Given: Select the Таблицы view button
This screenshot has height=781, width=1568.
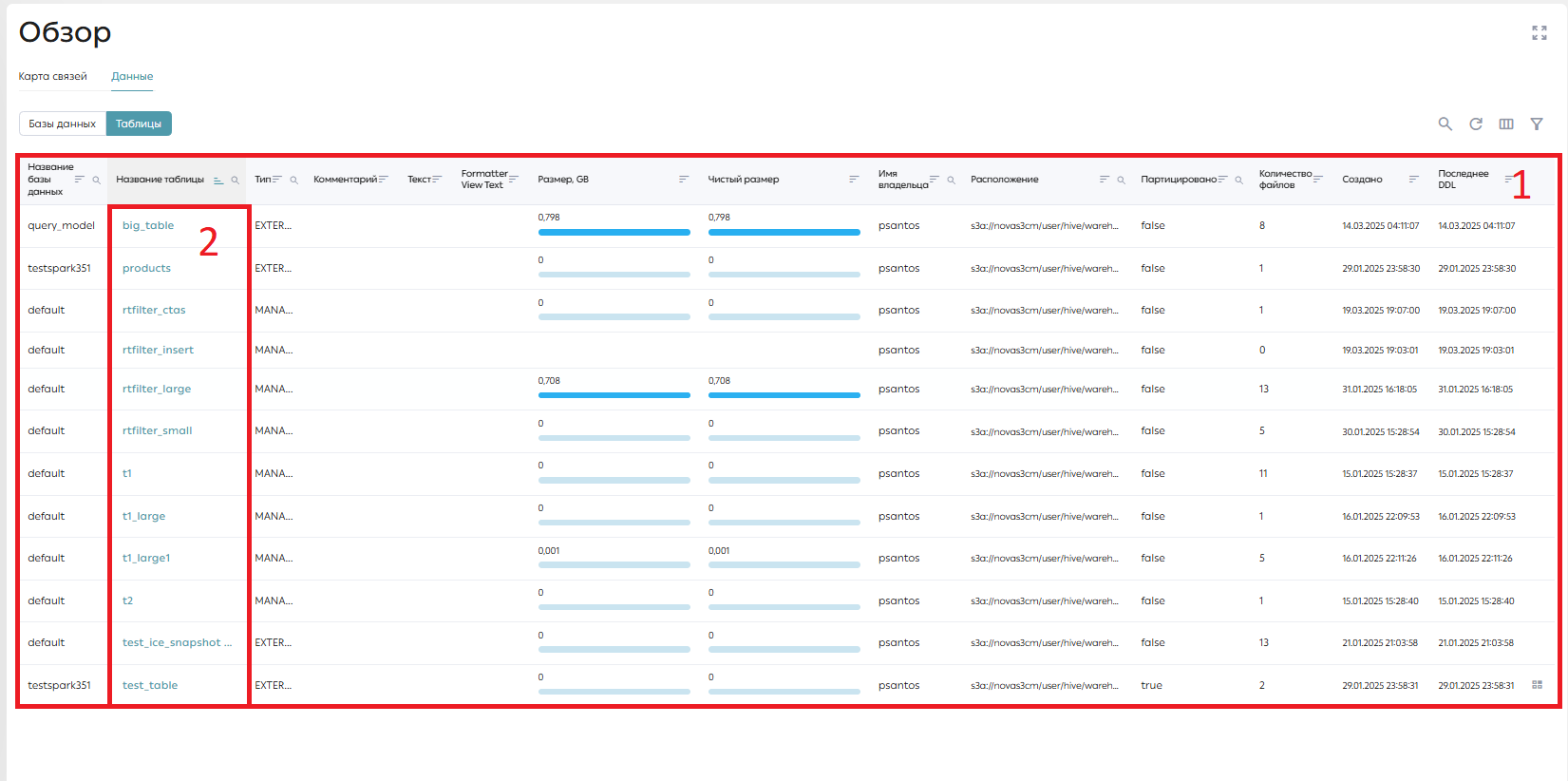Looking at the screenshot, I should (139, 124).
